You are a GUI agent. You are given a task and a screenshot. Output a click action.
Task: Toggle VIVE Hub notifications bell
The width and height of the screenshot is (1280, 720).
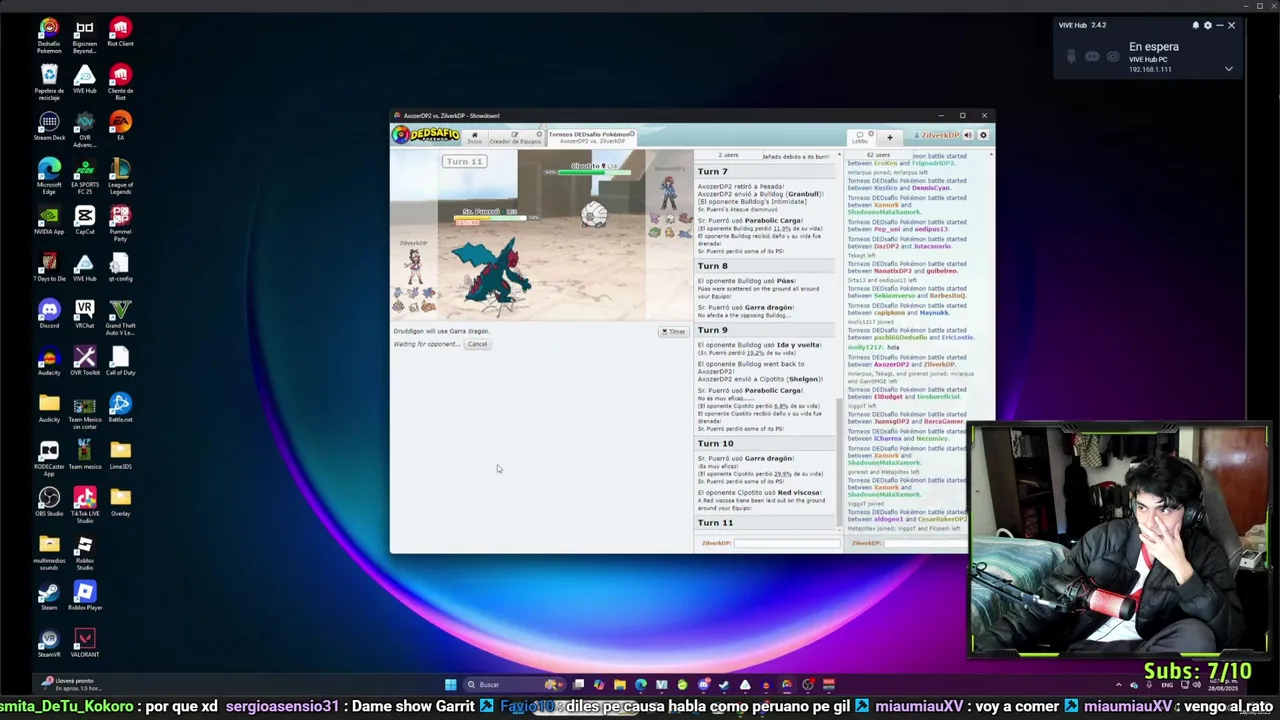1195,25
